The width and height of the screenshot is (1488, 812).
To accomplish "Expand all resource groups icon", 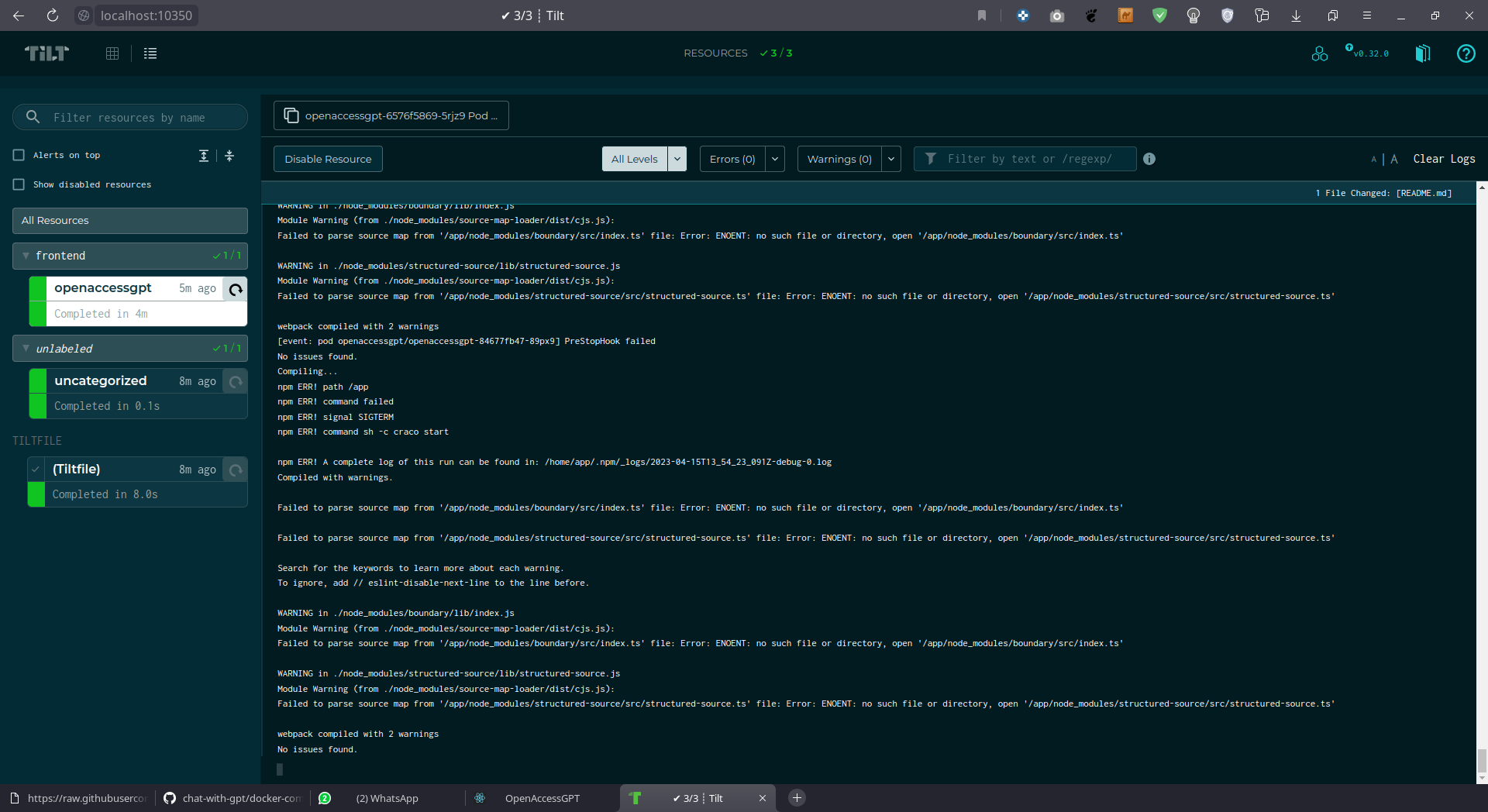I will pyautogui.click(x=204, y=156).
